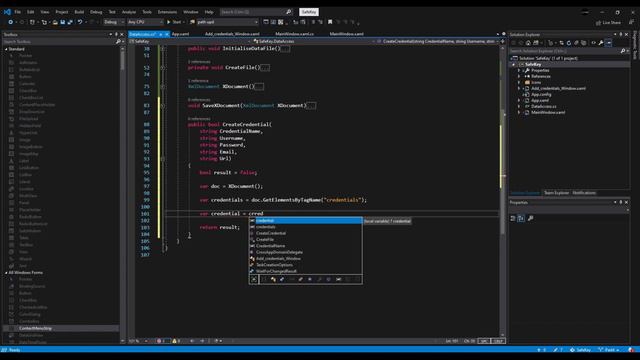The width and height of the screenshot is (640, 360).
Task: Open the File menu
Action: click(18, 12)
